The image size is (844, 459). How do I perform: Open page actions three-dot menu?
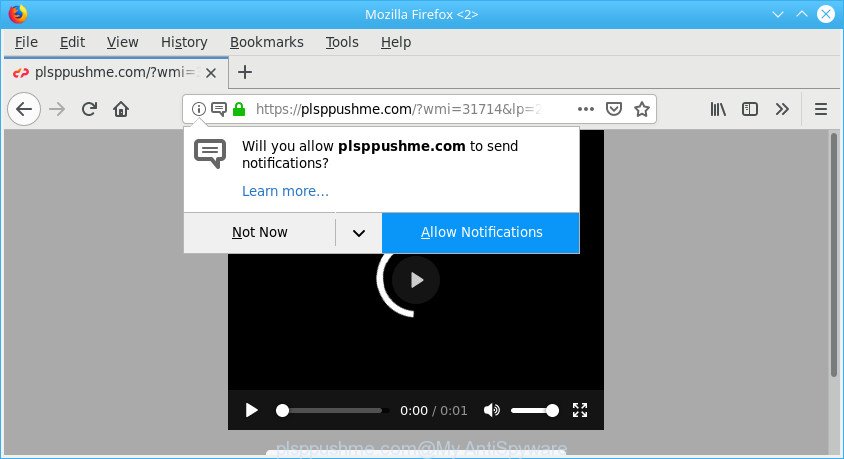tap(586, 109)
